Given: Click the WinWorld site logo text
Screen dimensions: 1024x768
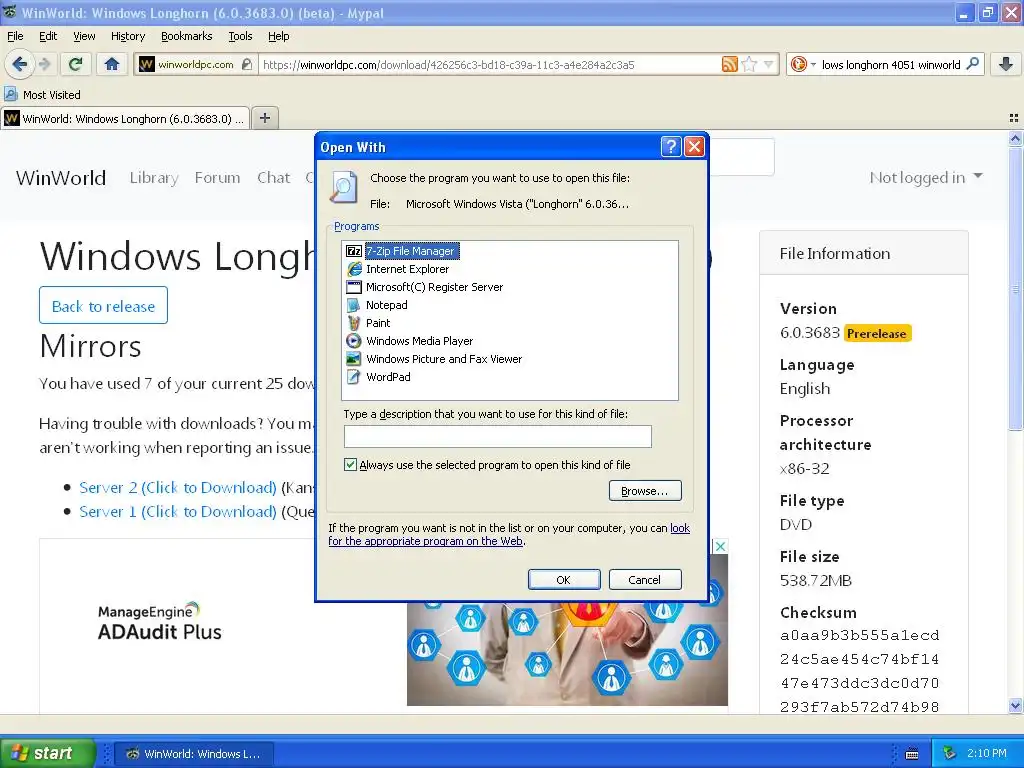Looking at the screenshot, I should point(61,178).
